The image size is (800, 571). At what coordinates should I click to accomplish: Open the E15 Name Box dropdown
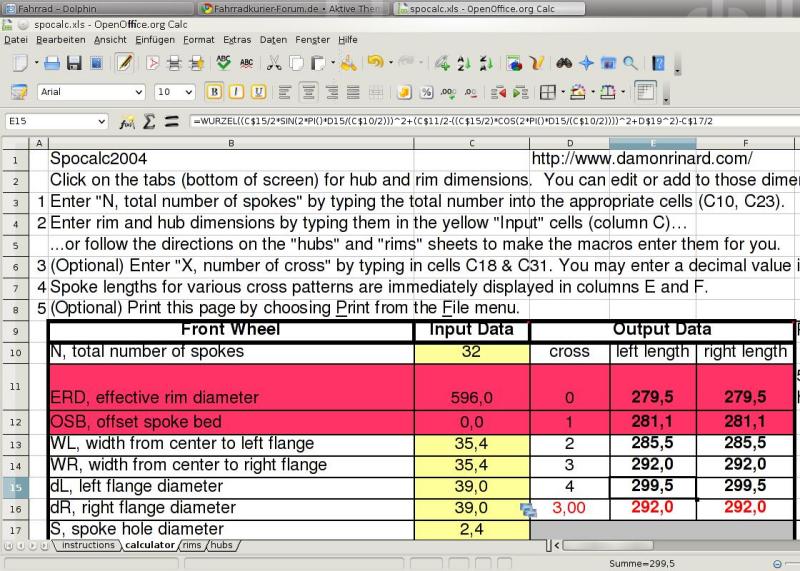[x=102, y=121]
